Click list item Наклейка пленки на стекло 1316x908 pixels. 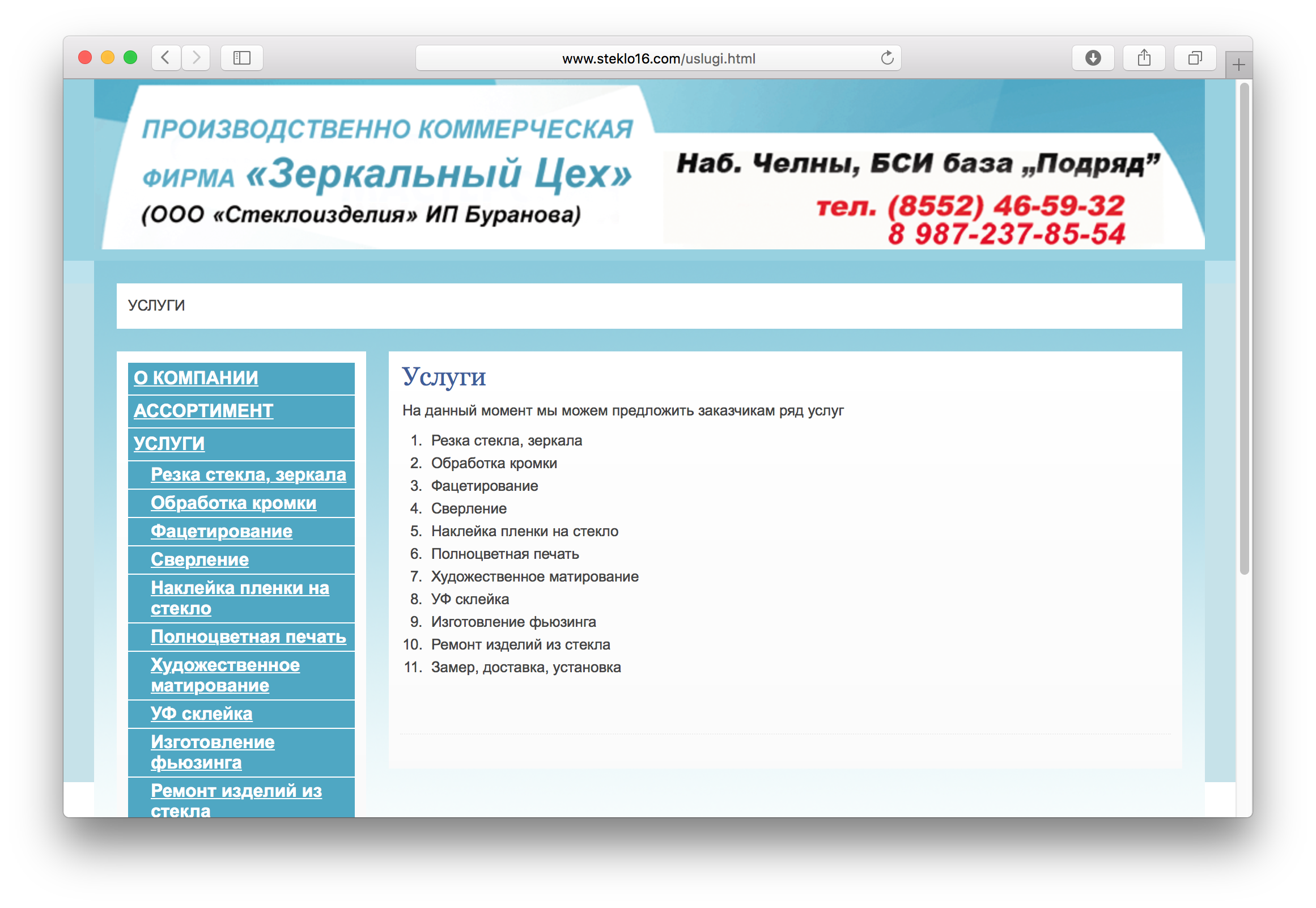pos(525,532)
